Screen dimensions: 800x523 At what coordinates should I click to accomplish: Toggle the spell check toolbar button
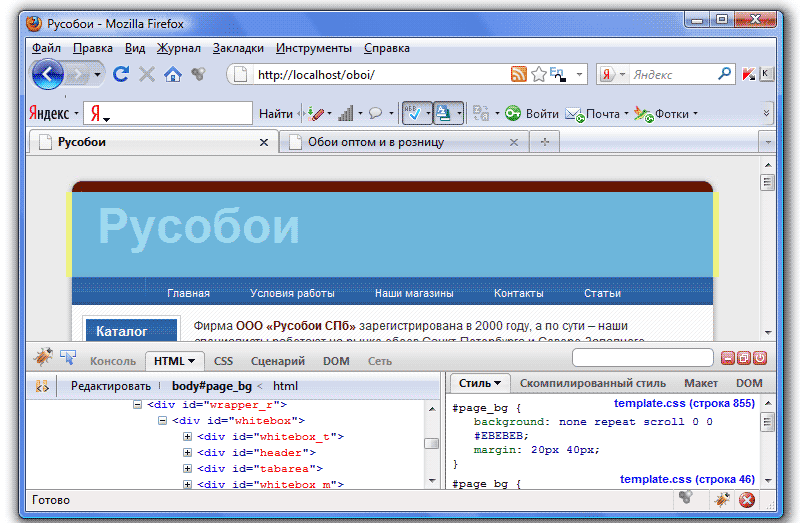(x=412, y=113)
